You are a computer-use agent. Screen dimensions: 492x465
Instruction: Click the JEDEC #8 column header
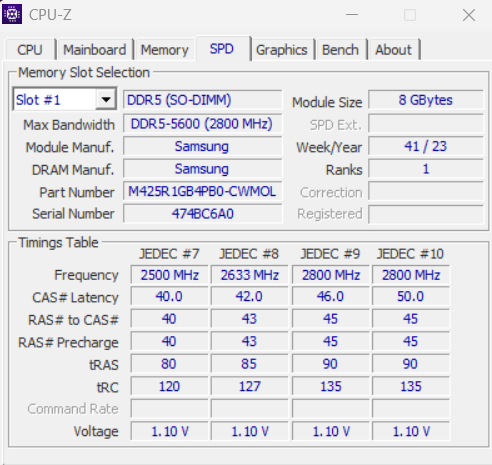pos(249,254)
